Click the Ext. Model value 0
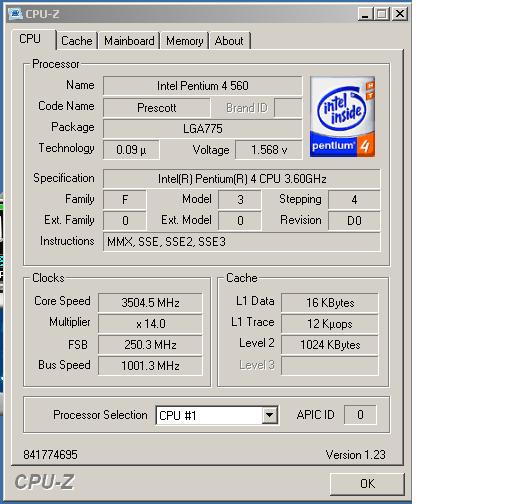This screenshot has height=504, width=512. tap(240, 221)
